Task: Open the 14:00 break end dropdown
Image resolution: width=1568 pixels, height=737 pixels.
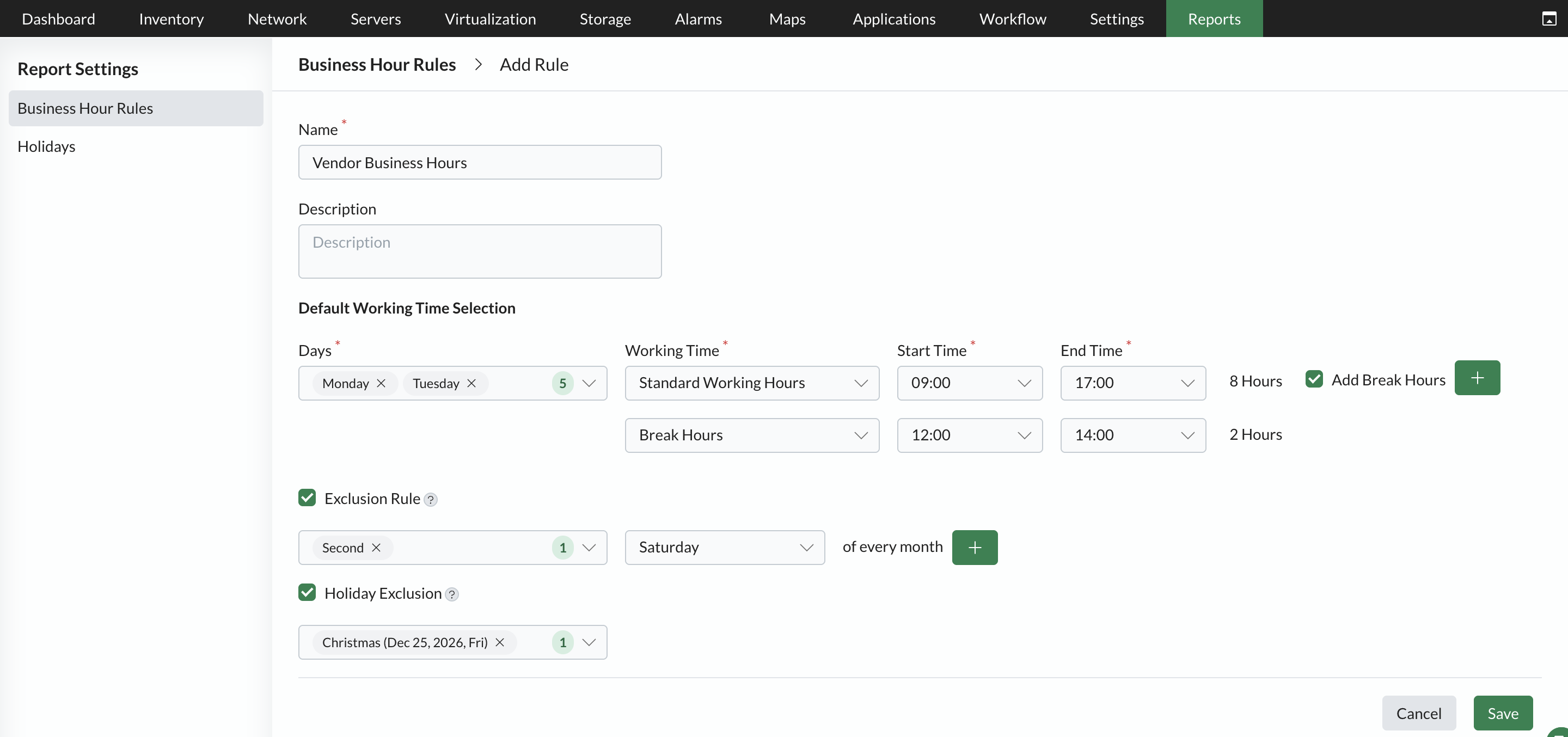Action: pos(1133,436)
